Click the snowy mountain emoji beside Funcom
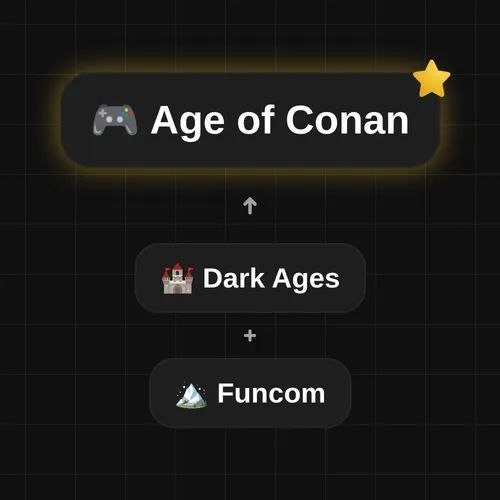Image resolution: width=500 pixels, height=500 pixels. pos(191,395)
